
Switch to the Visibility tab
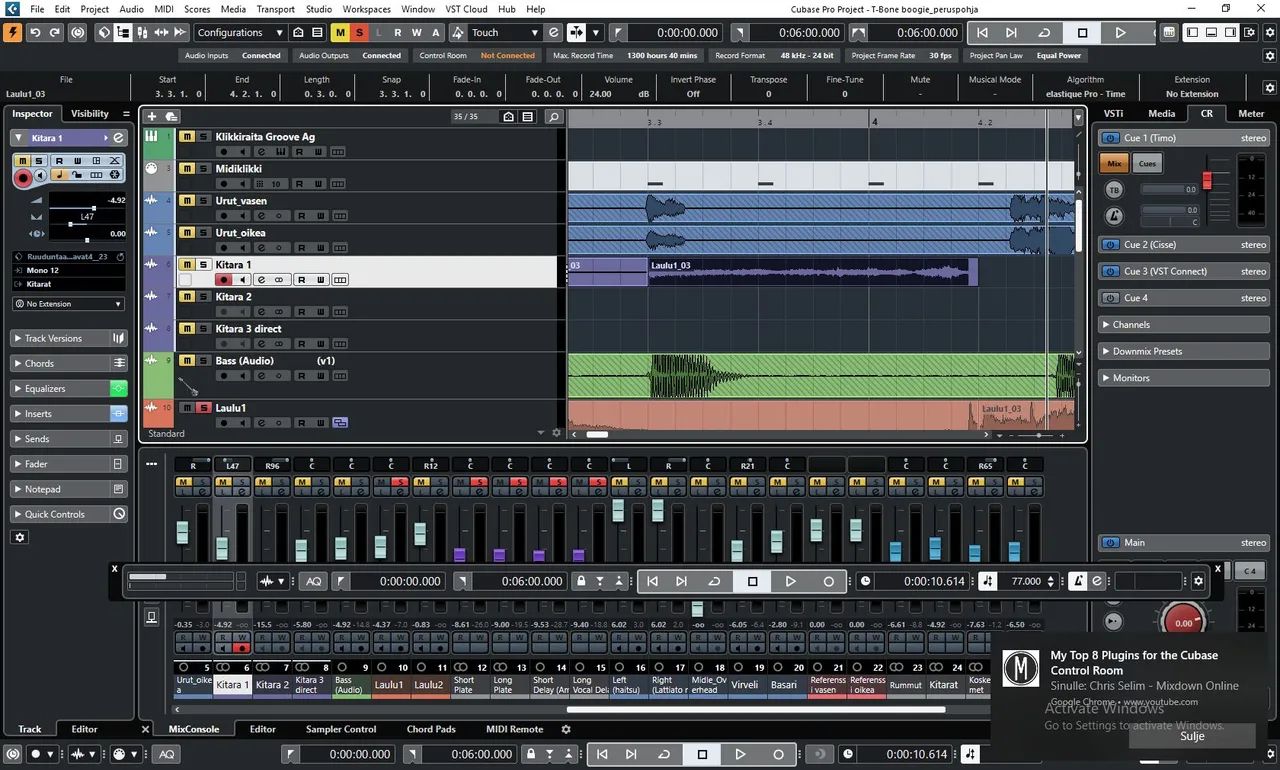pos(90,114)
